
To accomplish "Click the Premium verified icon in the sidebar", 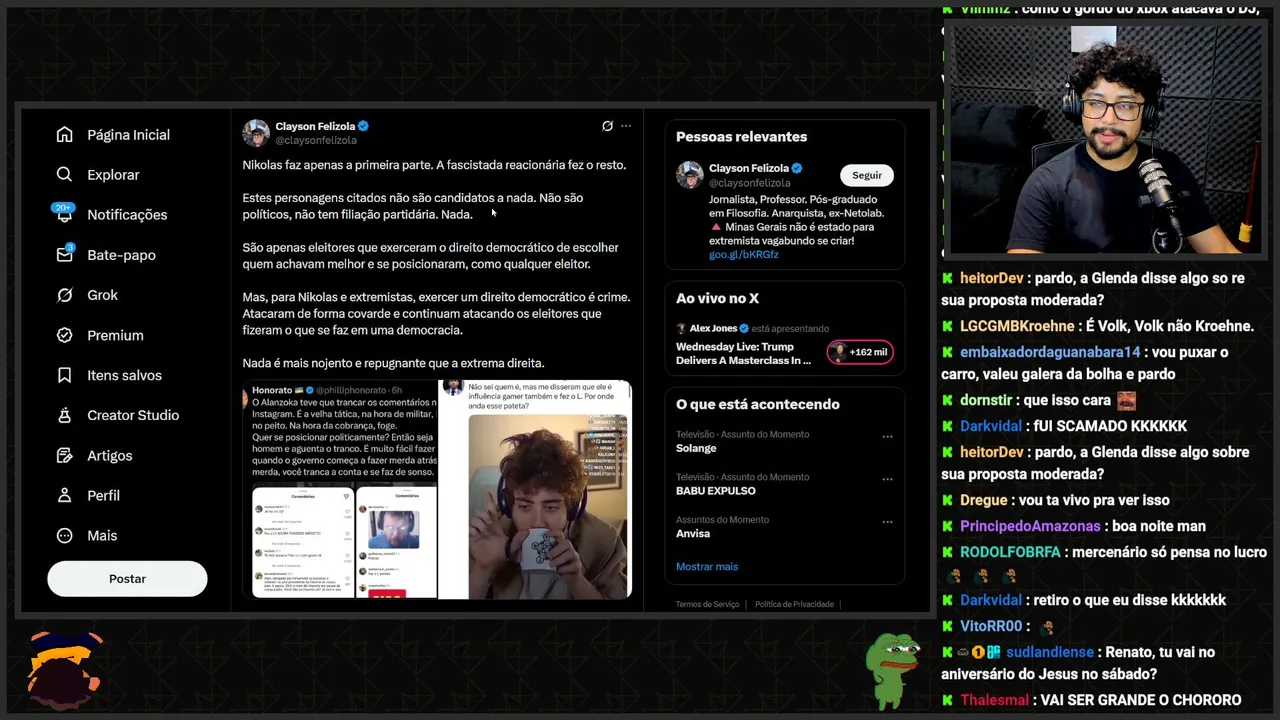I will tap(65, 335).
